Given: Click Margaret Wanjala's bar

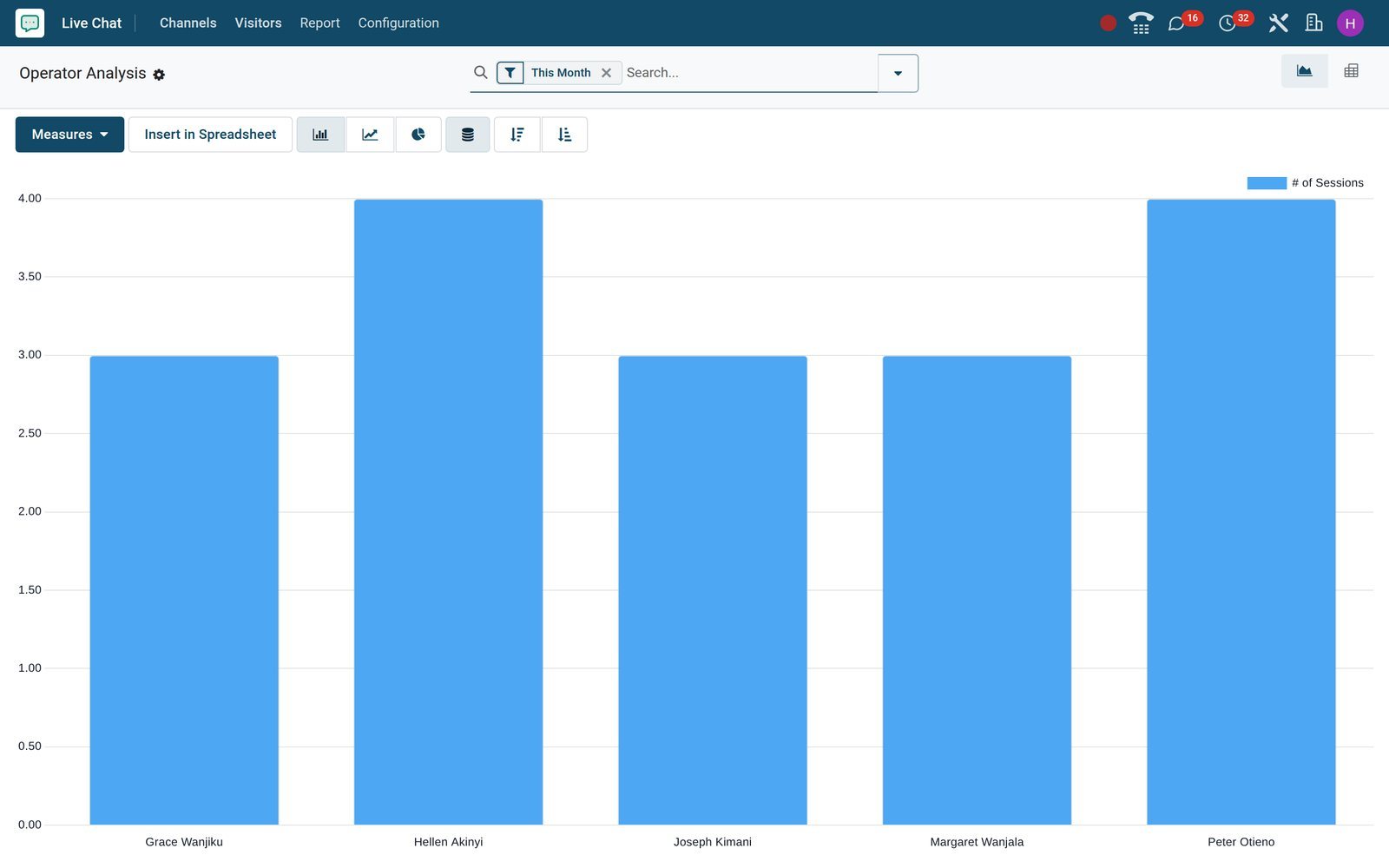Looking at the screenshot, I should (x=977, y=590).
